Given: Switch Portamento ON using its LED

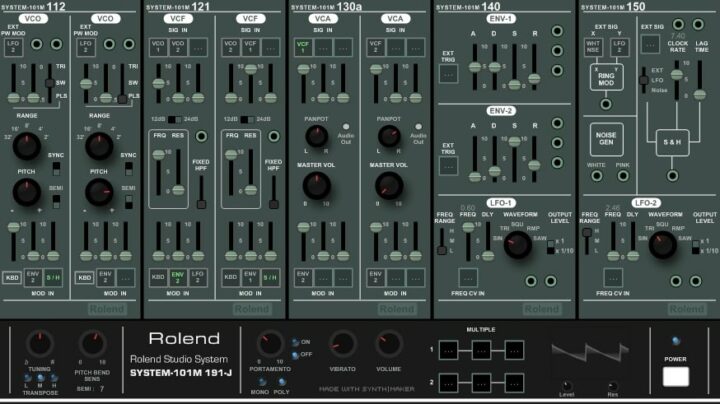Looking at the screenshot, I should 296,341.
